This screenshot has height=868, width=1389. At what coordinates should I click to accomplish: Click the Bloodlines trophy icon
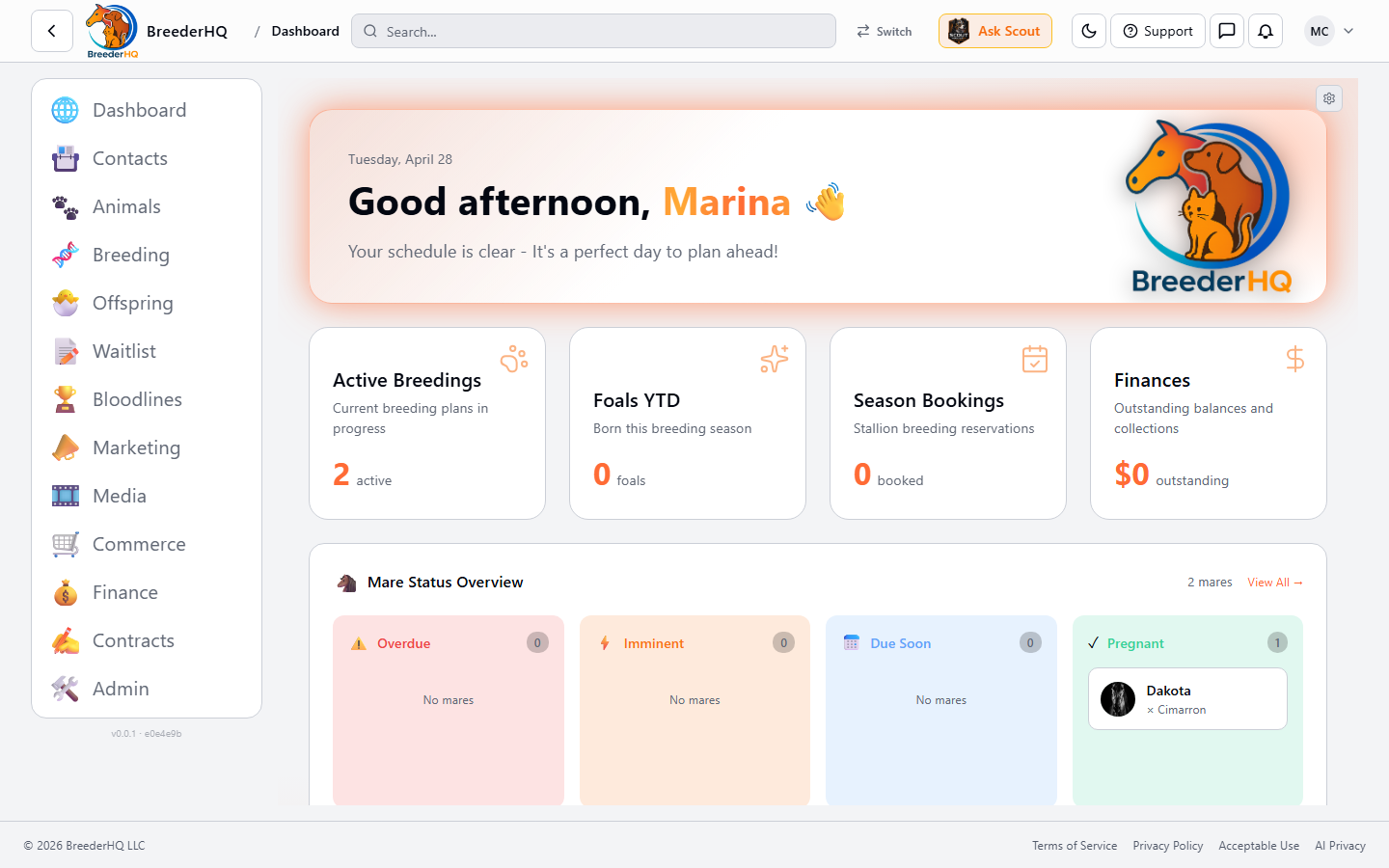tap(66, 399)
